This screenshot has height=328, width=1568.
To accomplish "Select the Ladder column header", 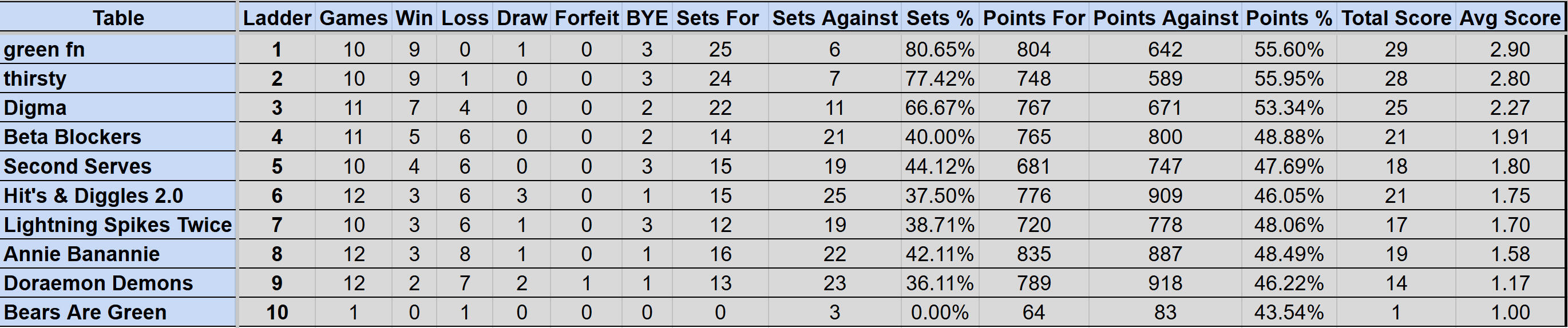I will (277, 18).
